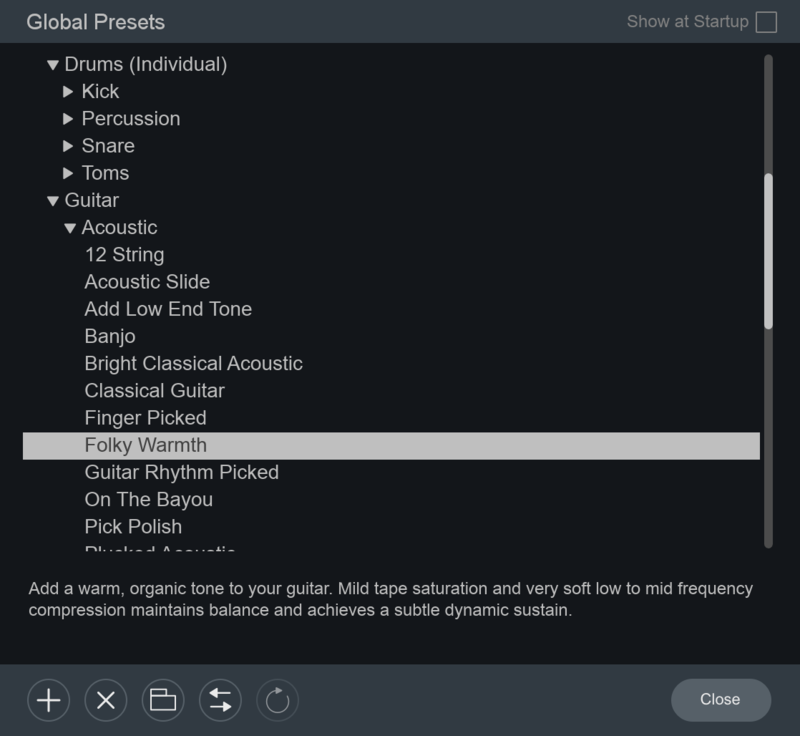This screenshot has width=800, height=736.
Task: Click the folder icon in bottom toolbar
Action: click(x=162, y=700)
